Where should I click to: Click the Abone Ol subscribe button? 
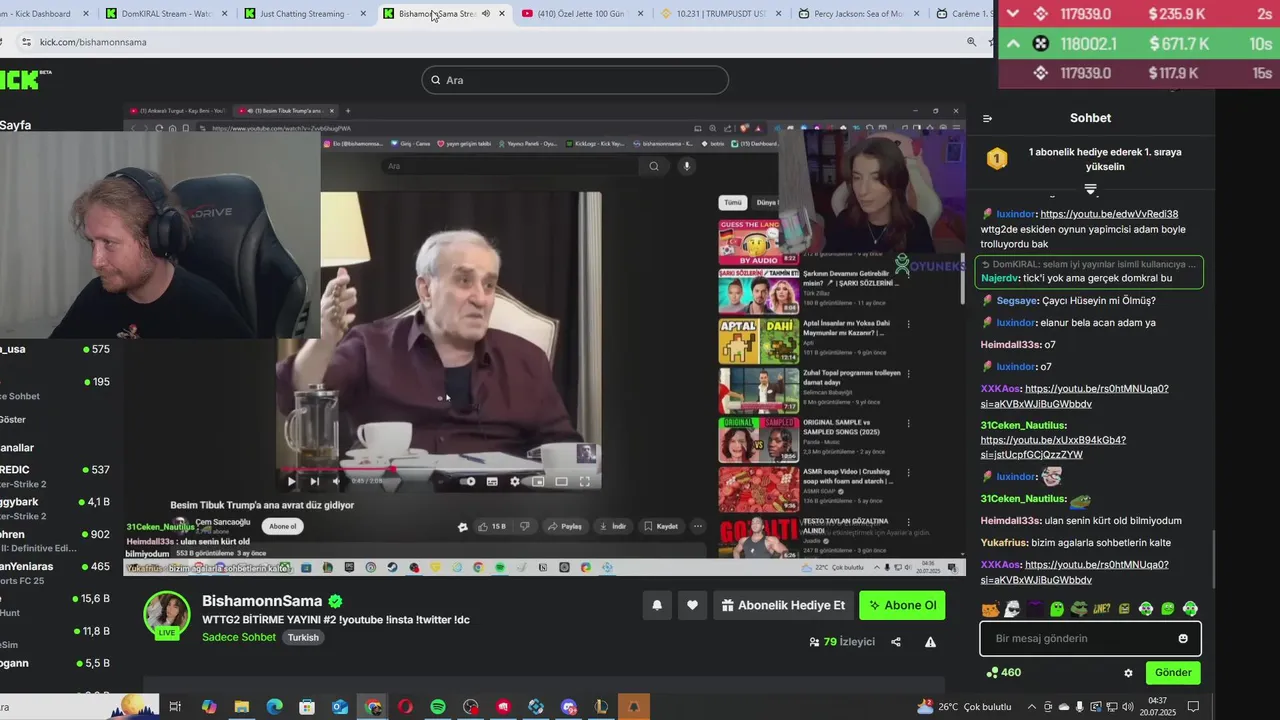click(902, 605)
